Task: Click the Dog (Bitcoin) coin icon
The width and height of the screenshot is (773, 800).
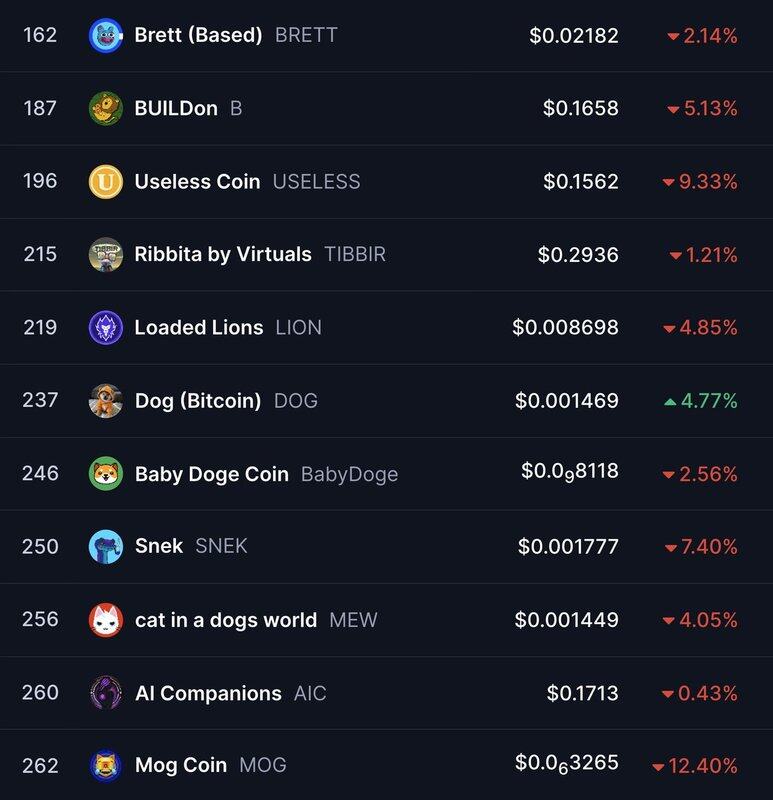Action: click(106, 400)
